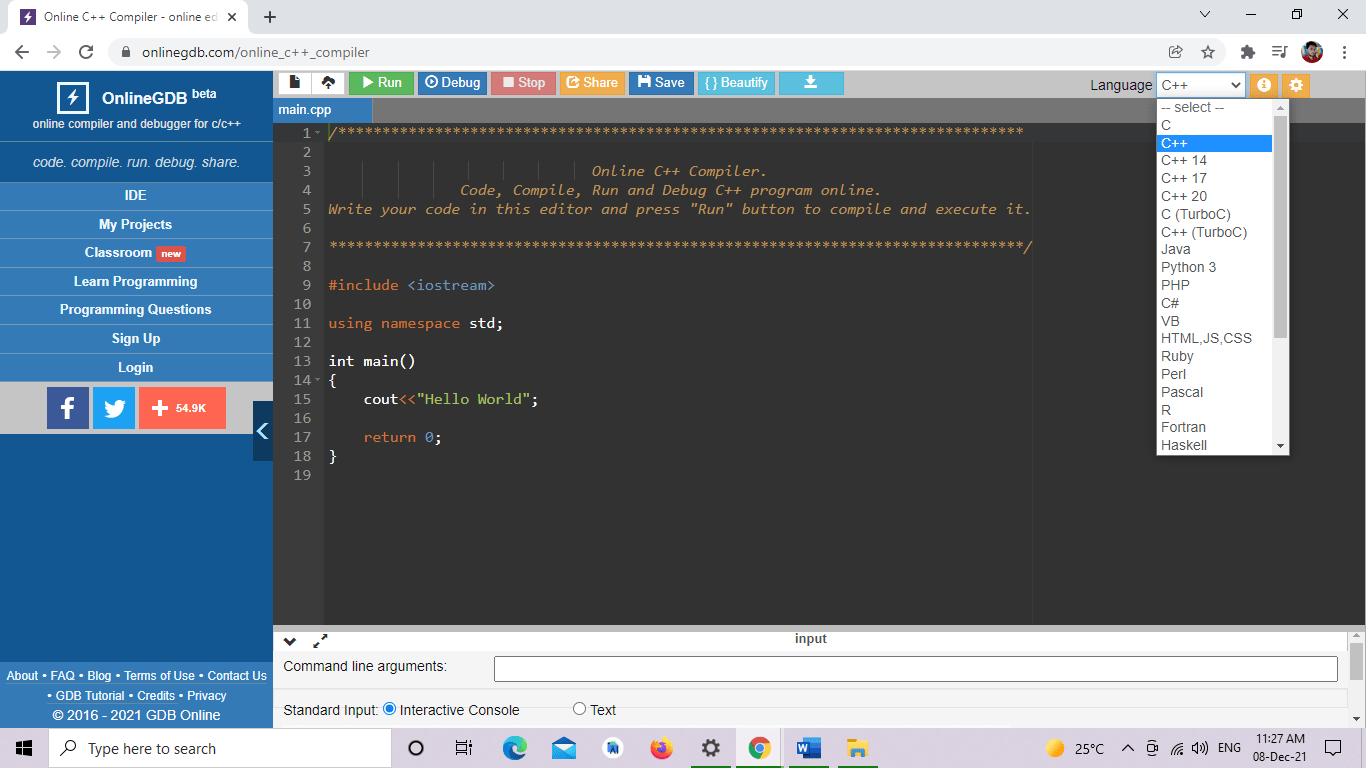Viewport: 1366px width, 768px height.
Task: Collapse the input panel with the down chevron
Action: click(x=290, y=641)
